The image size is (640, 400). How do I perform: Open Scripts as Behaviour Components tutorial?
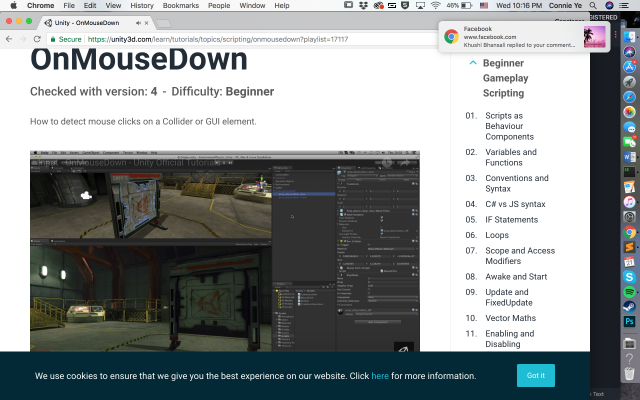(x=509, y=126)
